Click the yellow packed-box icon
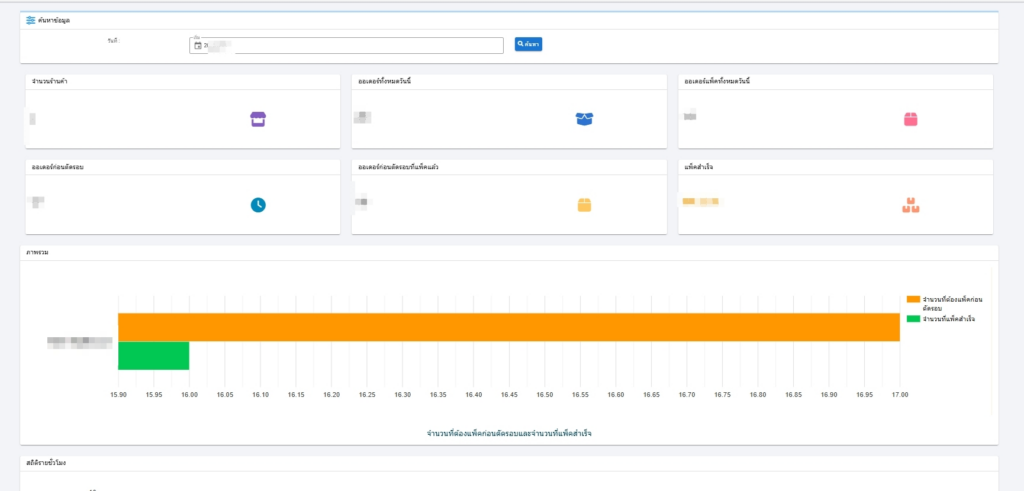1024x491 pixels. coord(584,205)
